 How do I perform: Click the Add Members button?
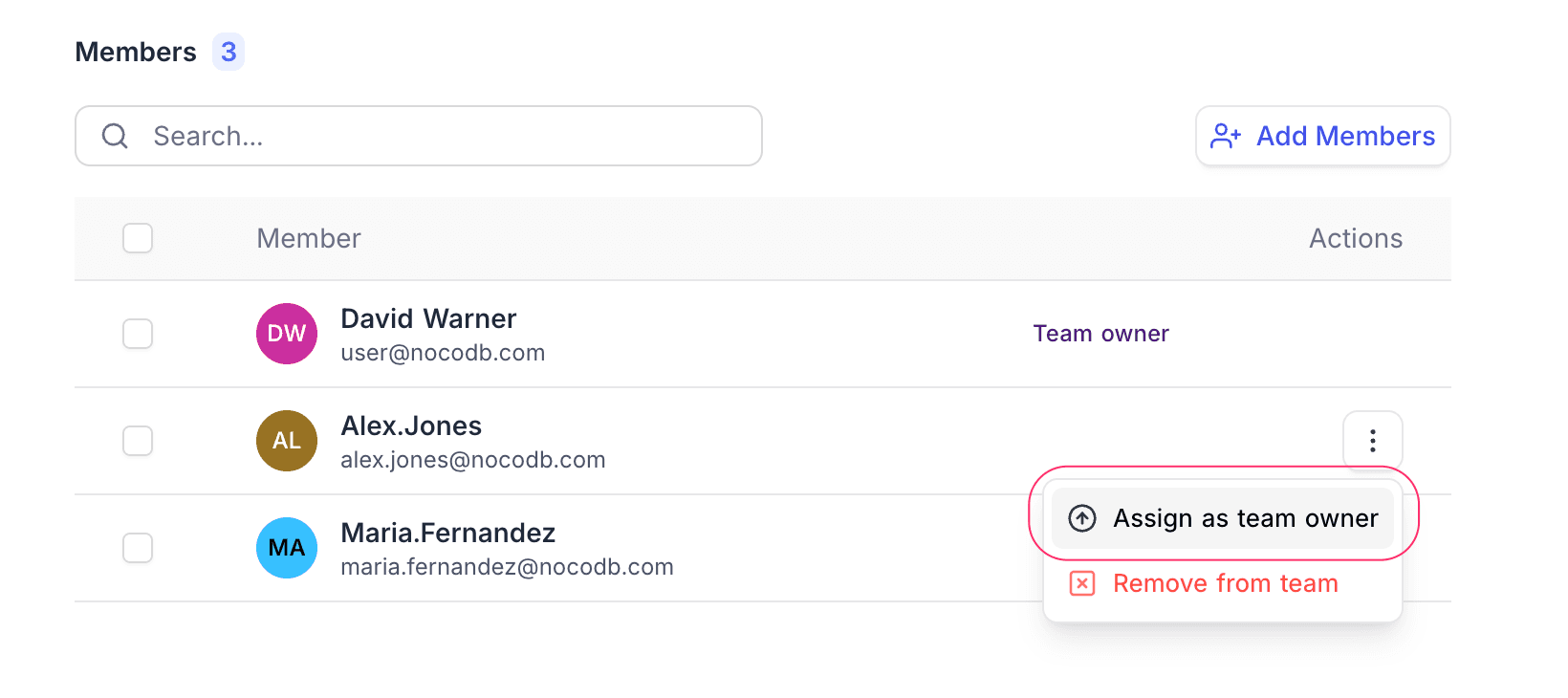[1322, 136]
